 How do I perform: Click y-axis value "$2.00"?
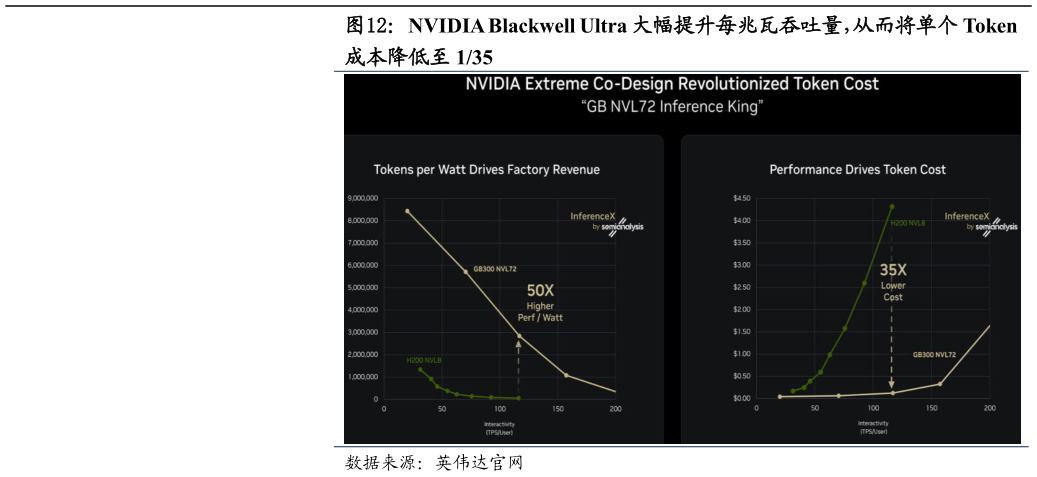pos(741,310)
